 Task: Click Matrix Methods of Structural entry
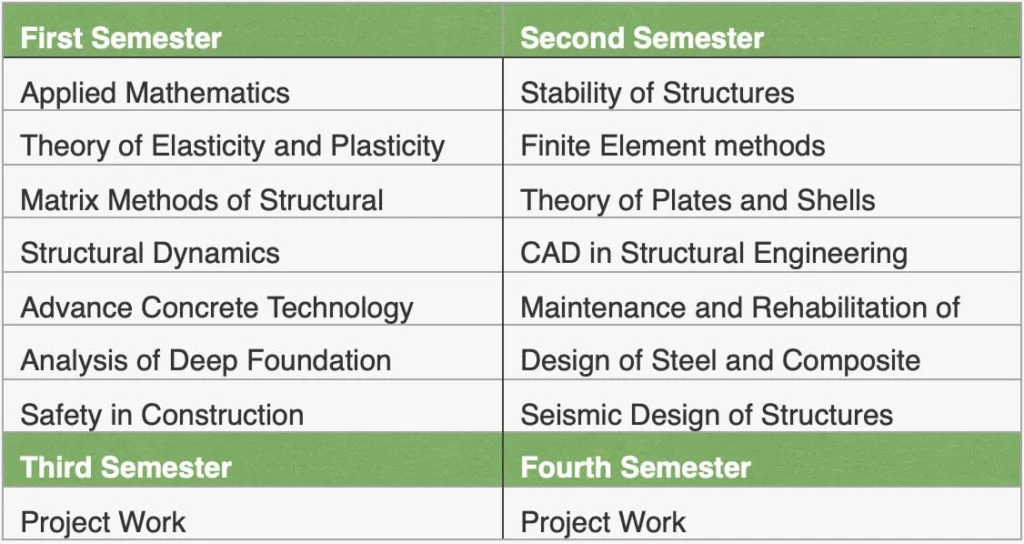pyautogui.click(x=202, y=200)
